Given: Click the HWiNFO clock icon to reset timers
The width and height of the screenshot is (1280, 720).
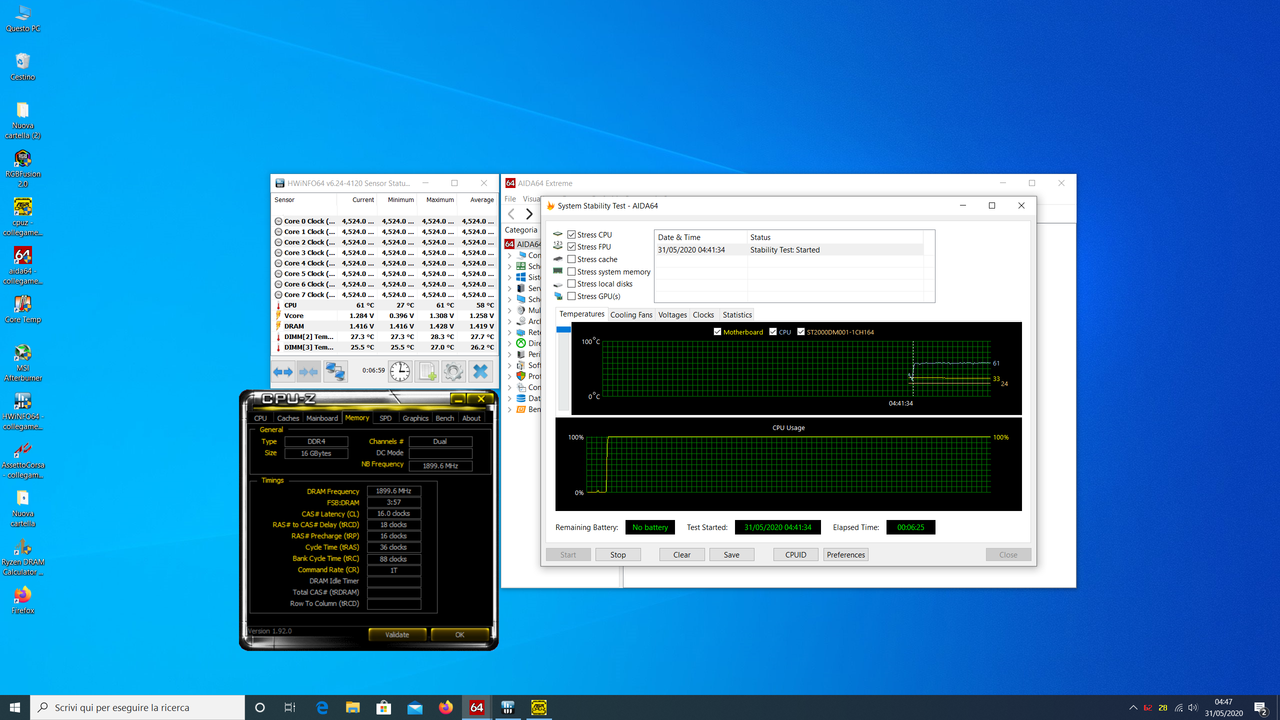Looking at the screenshot, I should pyautogui.click(x=399, y=371).
